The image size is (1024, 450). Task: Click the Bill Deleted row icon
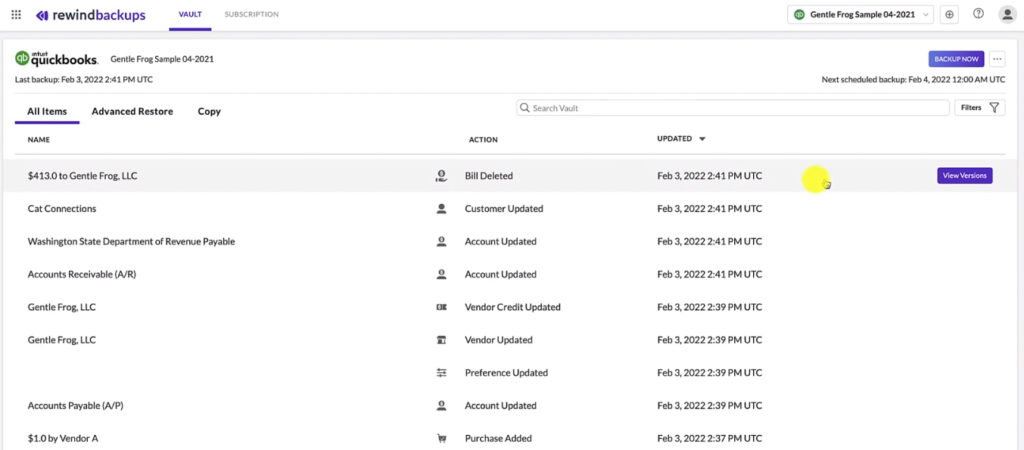point(441,176)
